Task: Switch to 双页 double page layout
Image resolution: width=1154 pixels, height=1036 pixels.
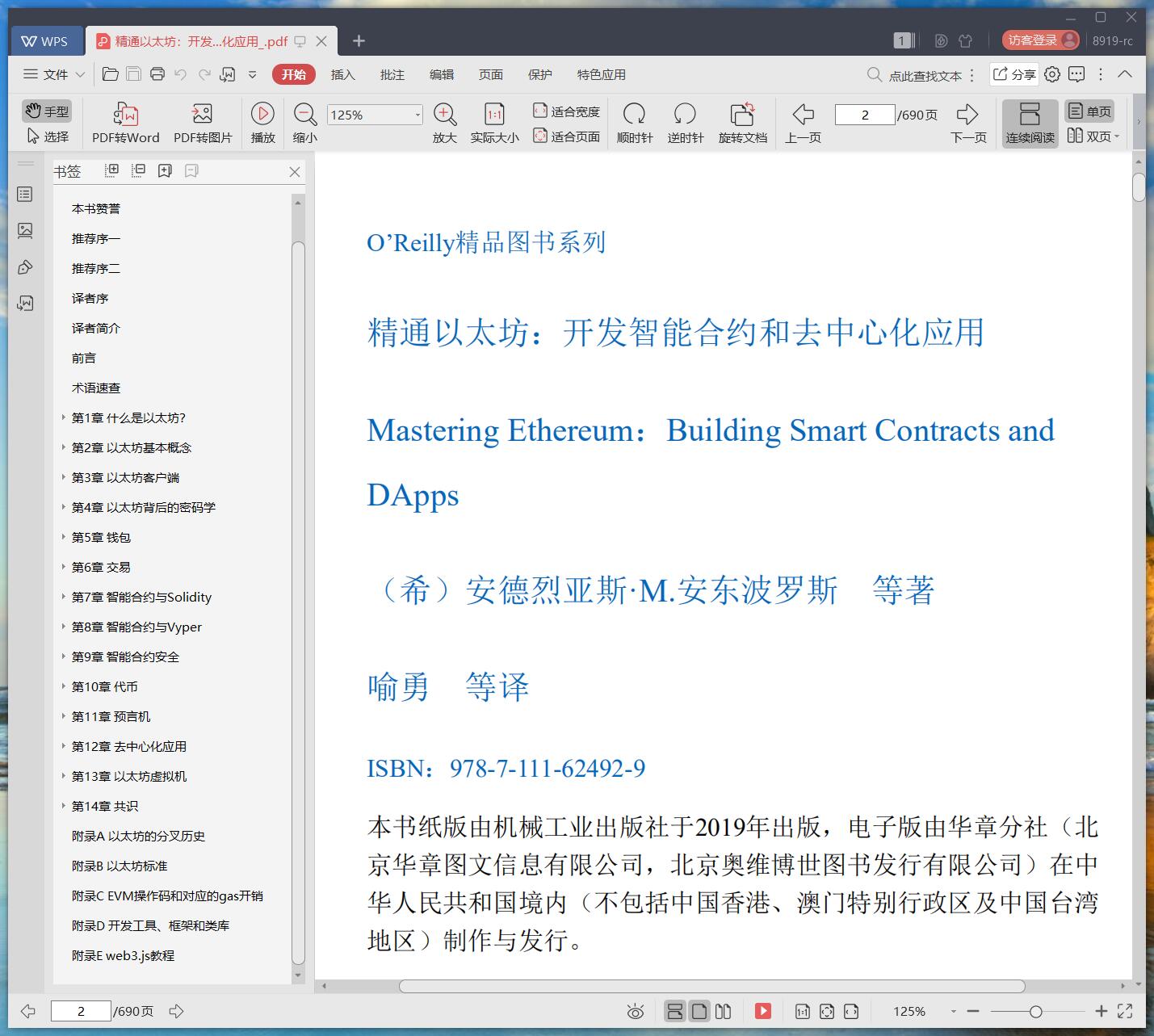Action: coord(1093,136)
